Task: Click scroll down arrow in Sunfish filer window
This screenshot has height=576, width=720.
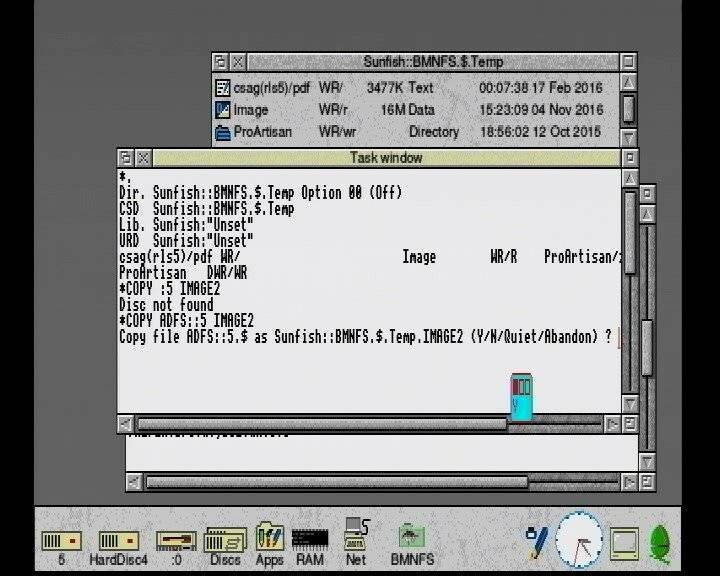Action: [628, 136]
